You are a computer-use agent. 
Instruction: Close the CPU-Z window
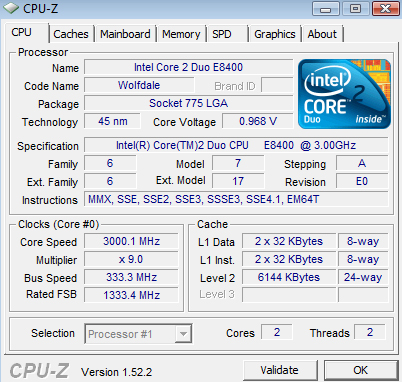tap(386, 9)
